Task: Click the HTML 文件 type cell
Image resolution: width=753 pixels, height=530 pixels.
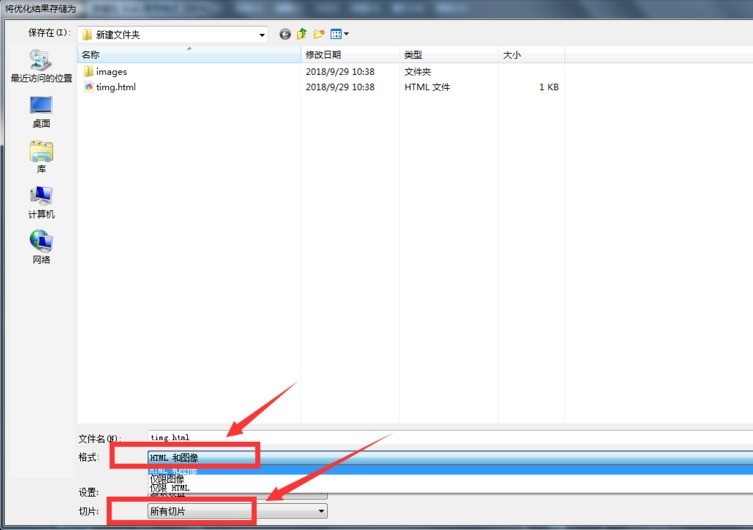Action: (427, 87)
